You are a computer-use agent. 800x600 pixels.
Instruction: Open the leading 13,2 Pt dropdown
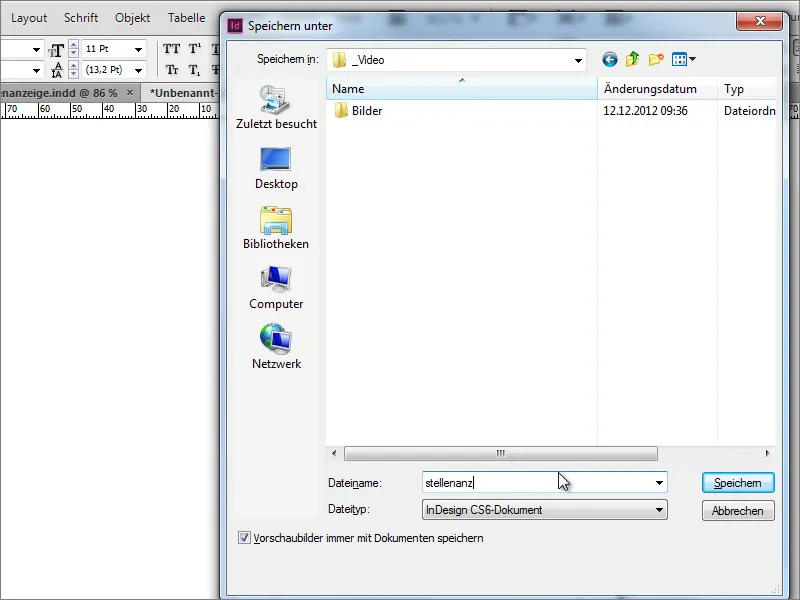click(x=138, y=70)
